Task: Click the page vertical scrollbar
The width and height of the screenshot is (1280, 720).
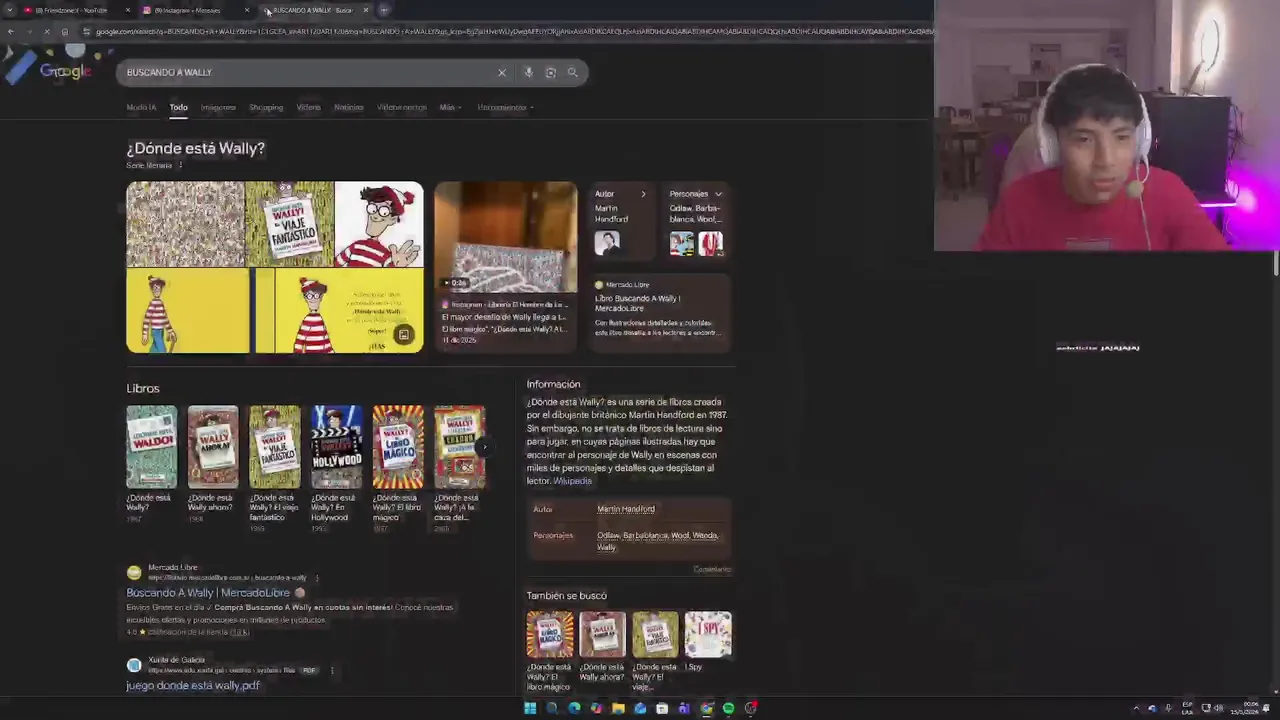Action: coord(1275,264)
